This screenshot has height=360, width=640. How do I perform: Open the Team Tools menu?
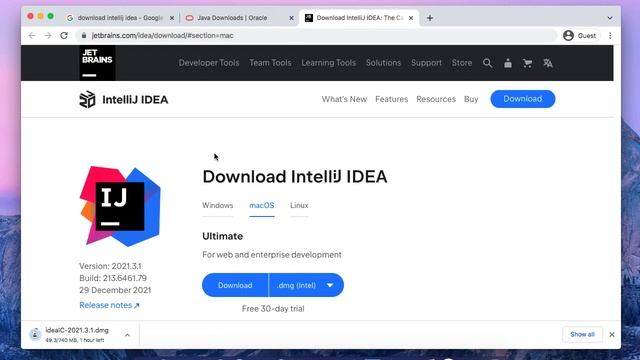(x=270, y=63)
